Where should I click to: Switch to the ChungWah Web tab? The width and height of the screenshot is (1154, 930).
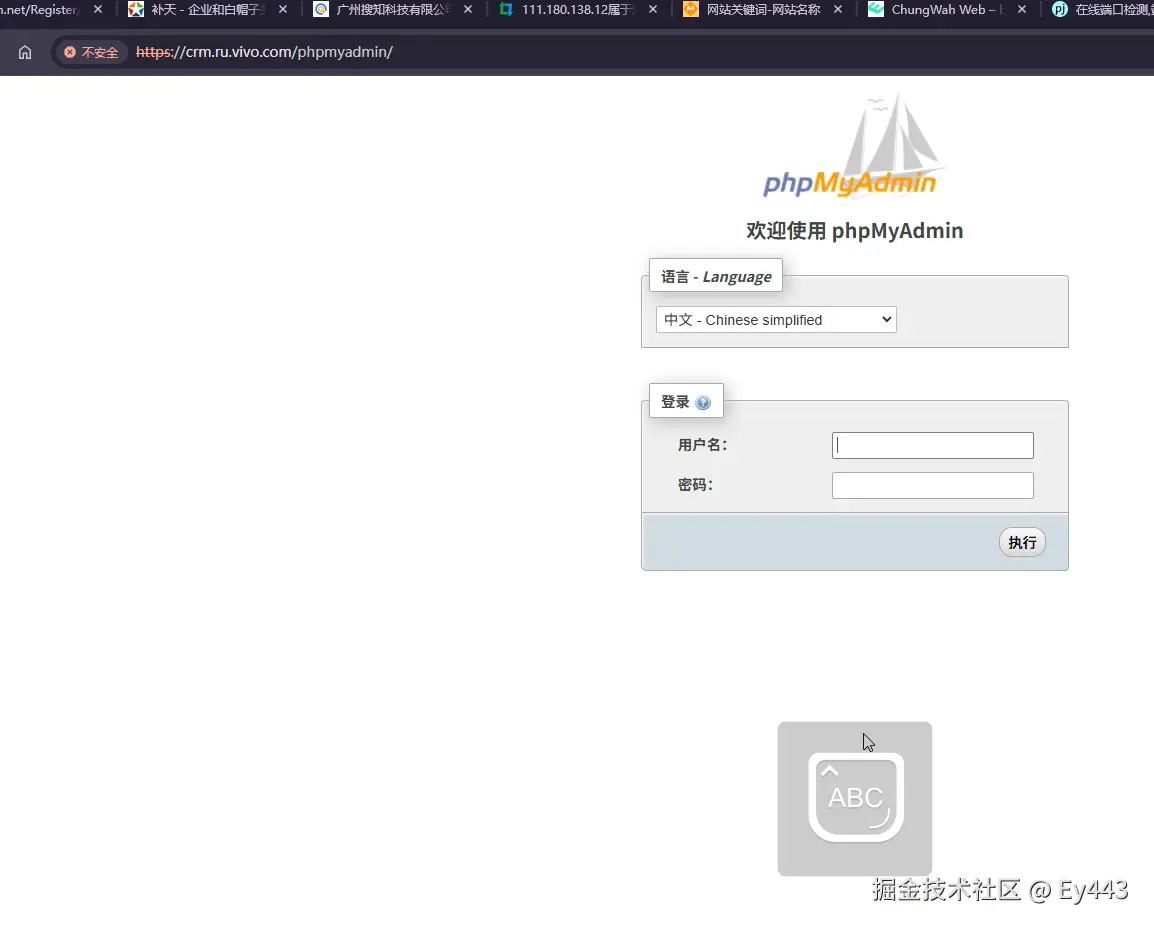tap(947, 10)
